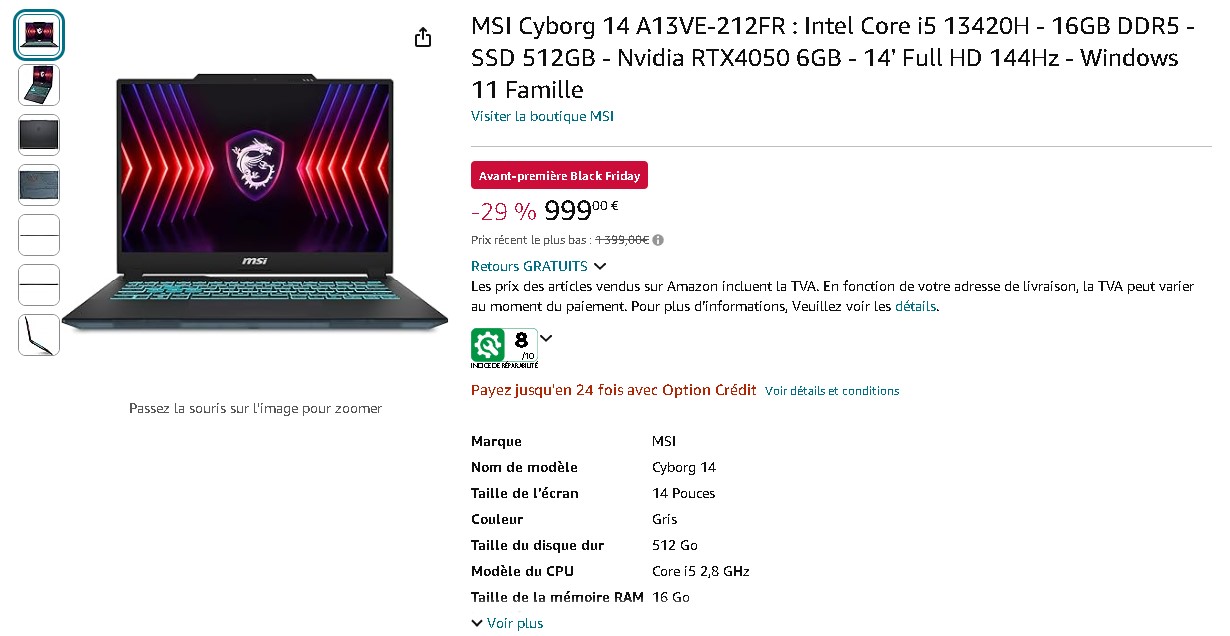Open Voir détails et conditions link
The width and height of the screenshot is (1230, 636).
tap(832, 391)
